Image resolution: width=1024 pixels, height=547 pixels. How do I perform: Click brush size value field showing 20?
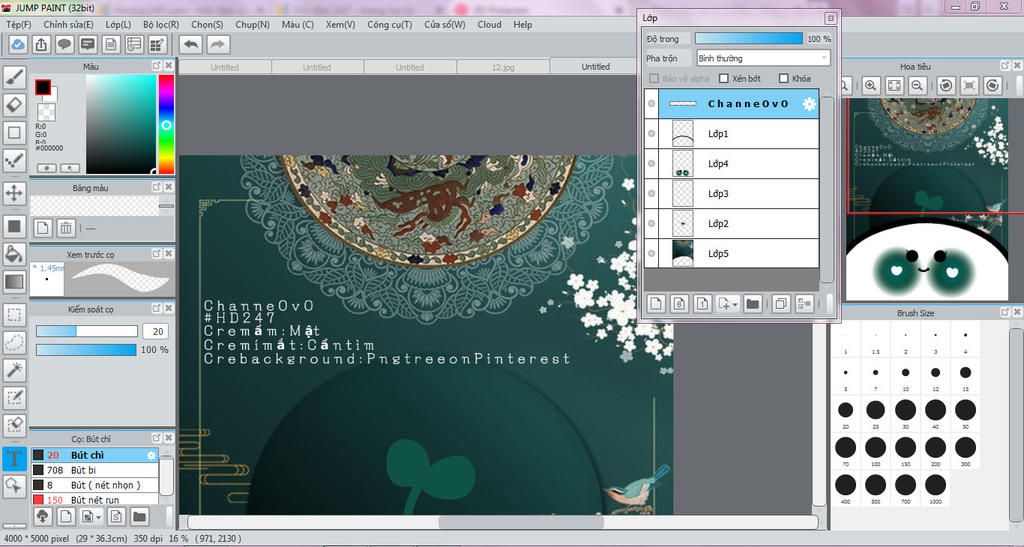point(155,332)
